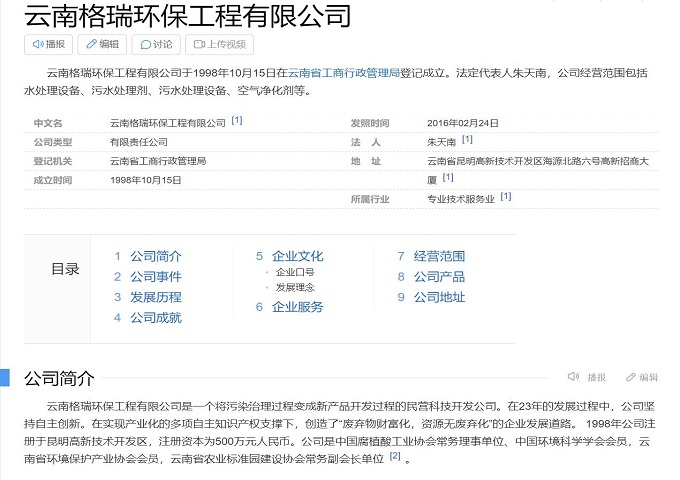Click the 发照时间 value 2016年02月24日
The height and width of the screenshot is (480, 680).
pos(462,123)
